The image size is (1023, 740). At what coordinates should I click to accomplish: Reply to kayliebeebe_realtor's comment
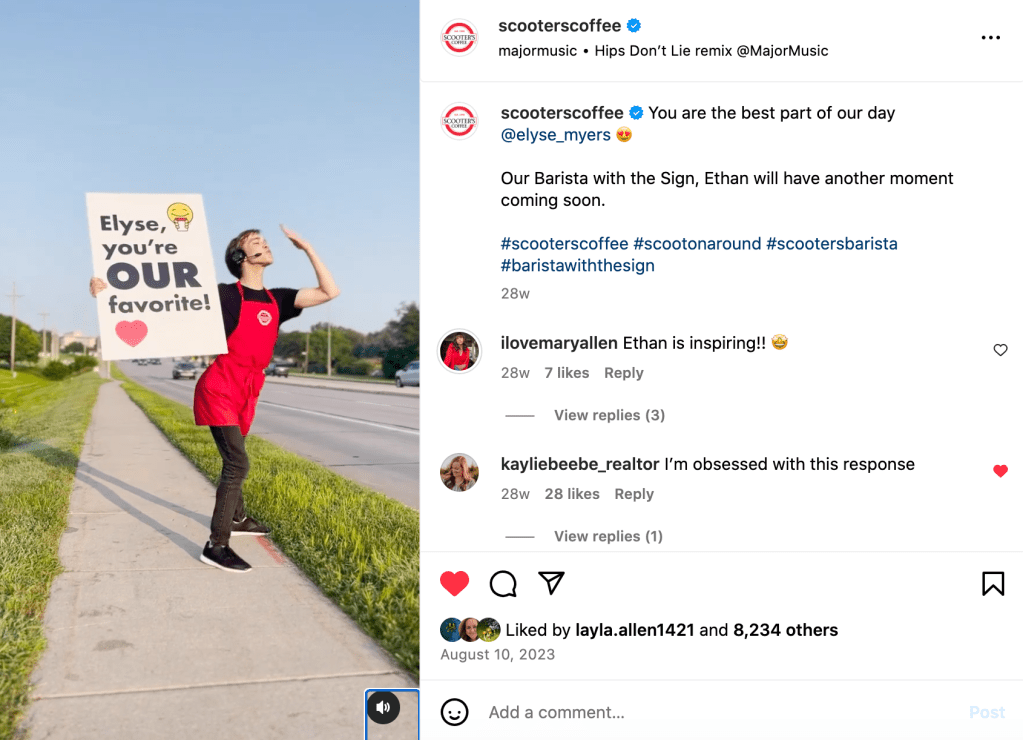634,494
